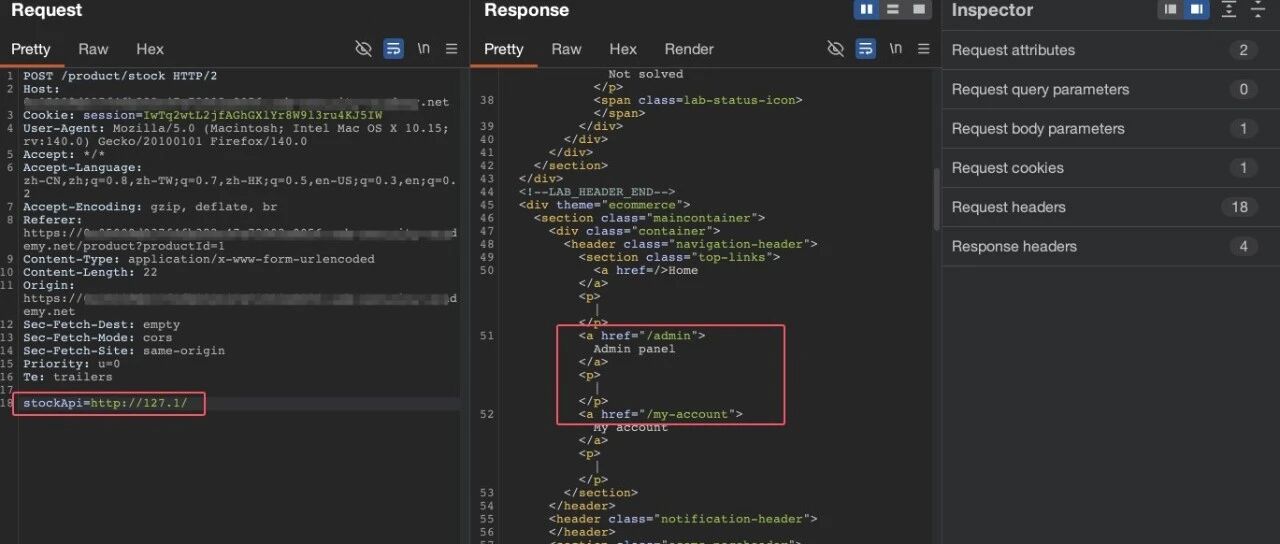The height and width of the screenshot is (544, 1280).
Task: Click the "Admin panel" text in response
Action: 634,349
